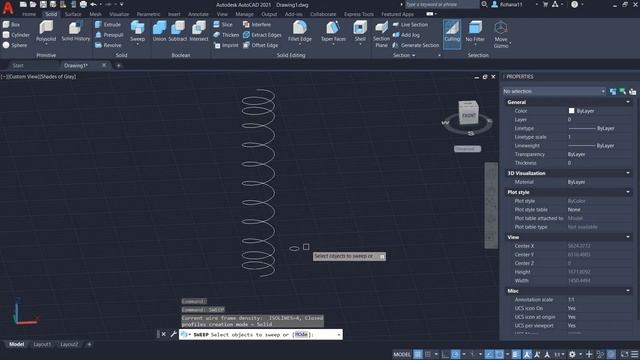Click the Subtract boolean tool
The width and height of the screenshot is (640, 360).
178,31
